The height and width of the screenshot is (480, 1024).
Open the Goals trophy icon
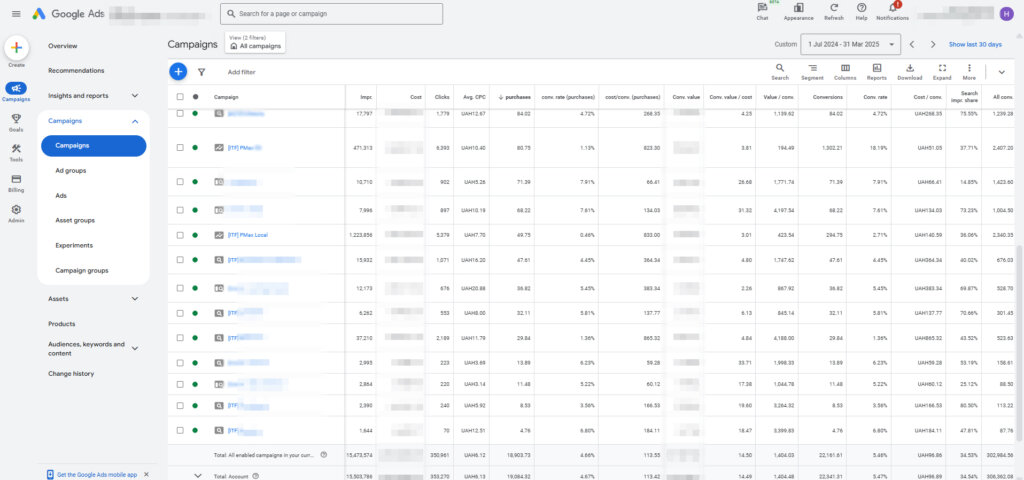point(16,119)
